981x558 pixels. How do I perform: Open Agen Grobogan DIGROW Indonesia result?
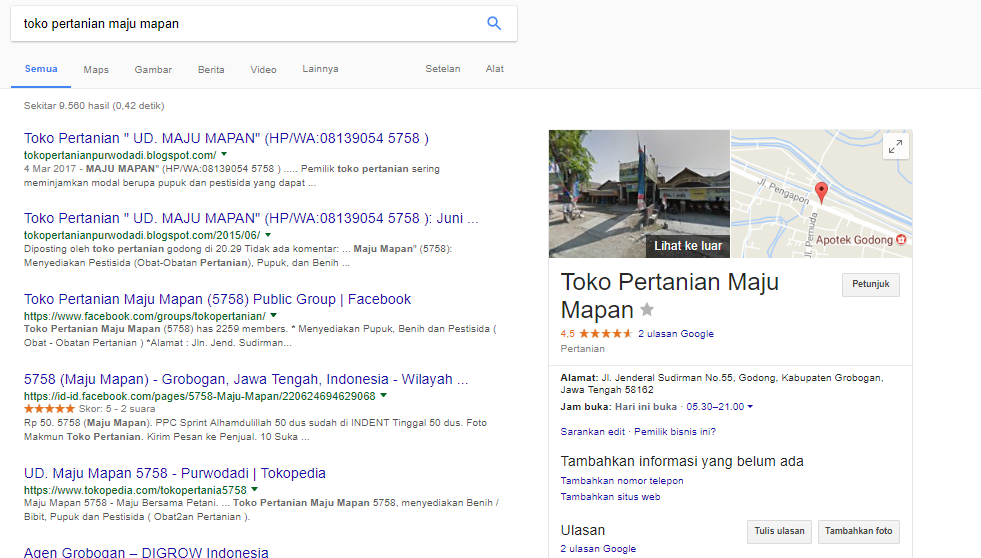point(146,552)
